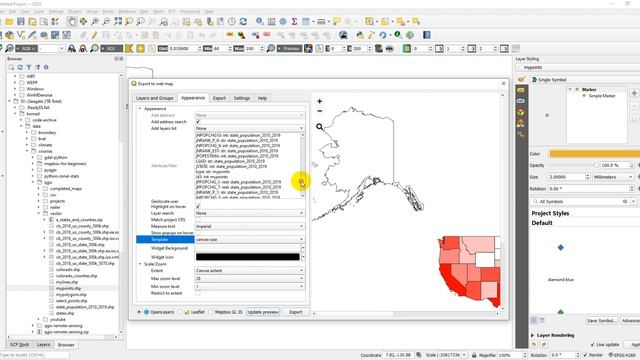Open the Layer search dropdown
The width and height of the screenshot is (640, 360).
tap(250, 213)
